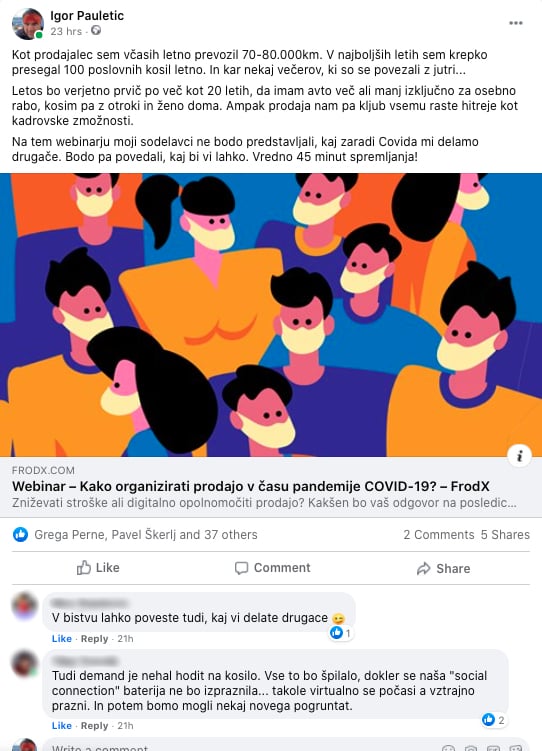View the 5 Shares link
The image size is (542, 751).
point(505,535)
